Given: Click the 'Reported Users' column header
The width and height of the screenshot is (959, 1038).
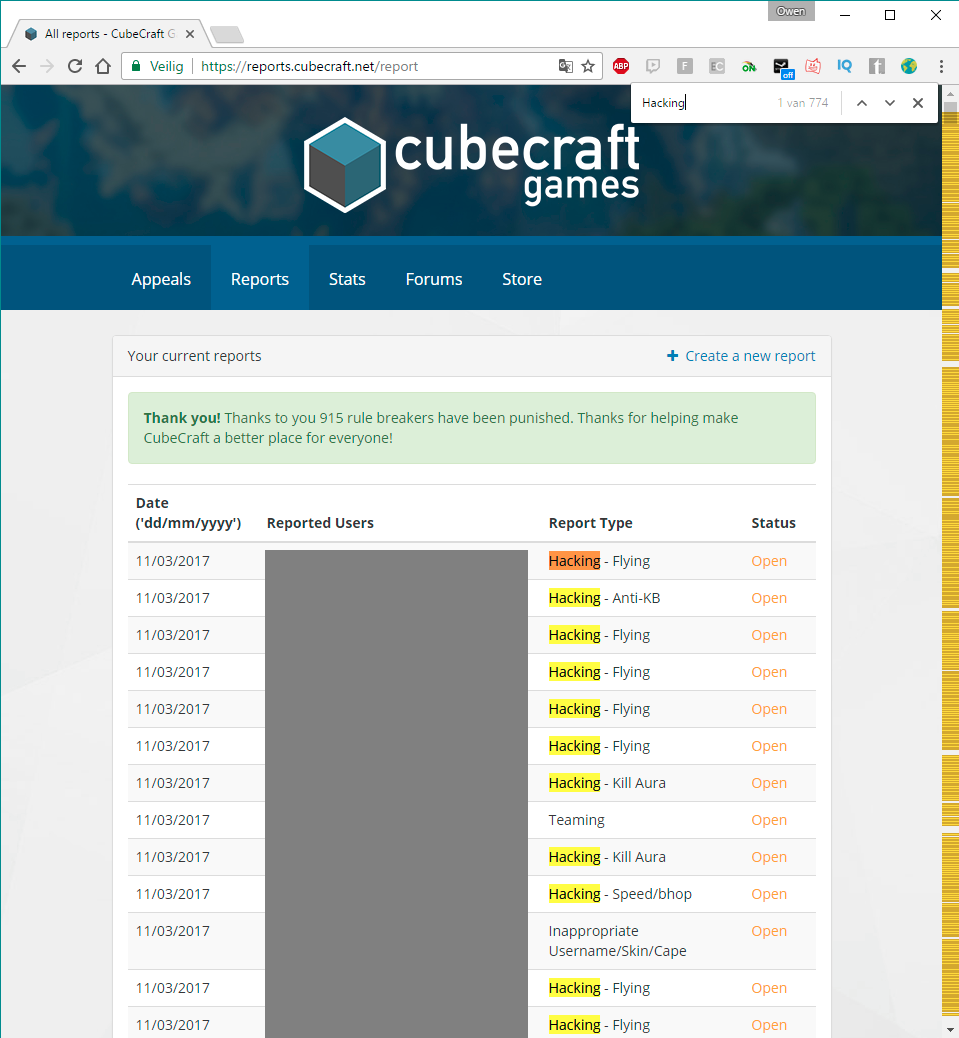Looking at the screenshot, I should [320, 523].
